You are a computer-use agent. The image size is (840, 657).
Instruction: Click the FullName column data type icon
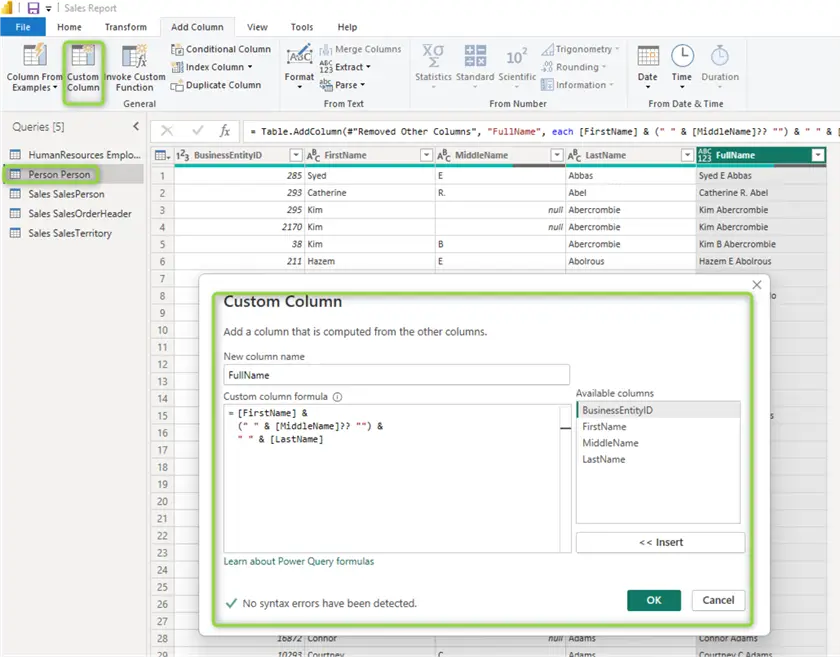(705, 155)
